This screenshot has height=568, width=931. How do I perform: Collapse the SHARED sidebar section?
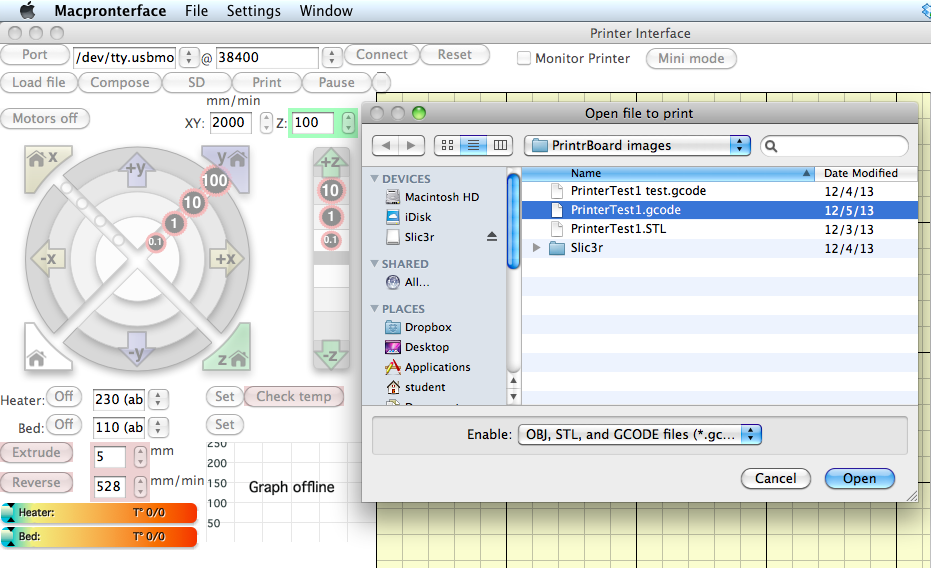[x=375, y=264]
